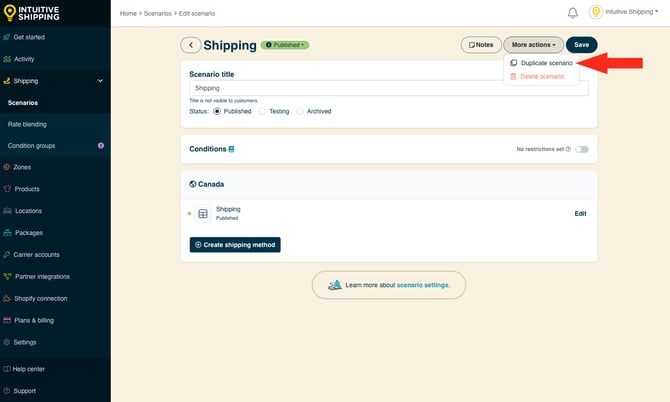The width and height of the screenshot is (670, 402).
Task: Click the back arrow button
Action: pyautogui.click(x=190, y=45)
